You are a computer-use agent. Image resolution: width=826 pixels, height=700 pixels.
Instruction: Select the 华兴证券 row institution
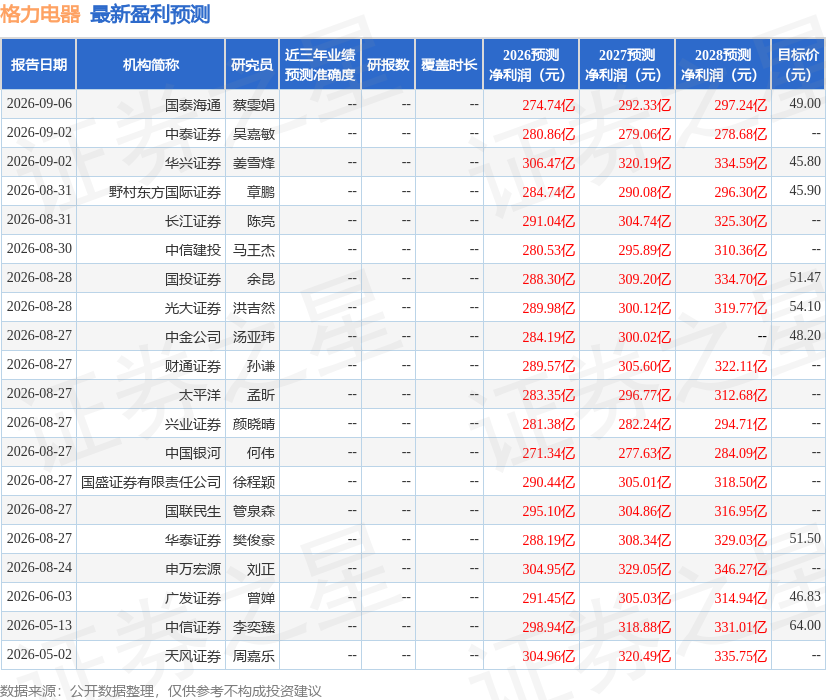click(193, 163)
